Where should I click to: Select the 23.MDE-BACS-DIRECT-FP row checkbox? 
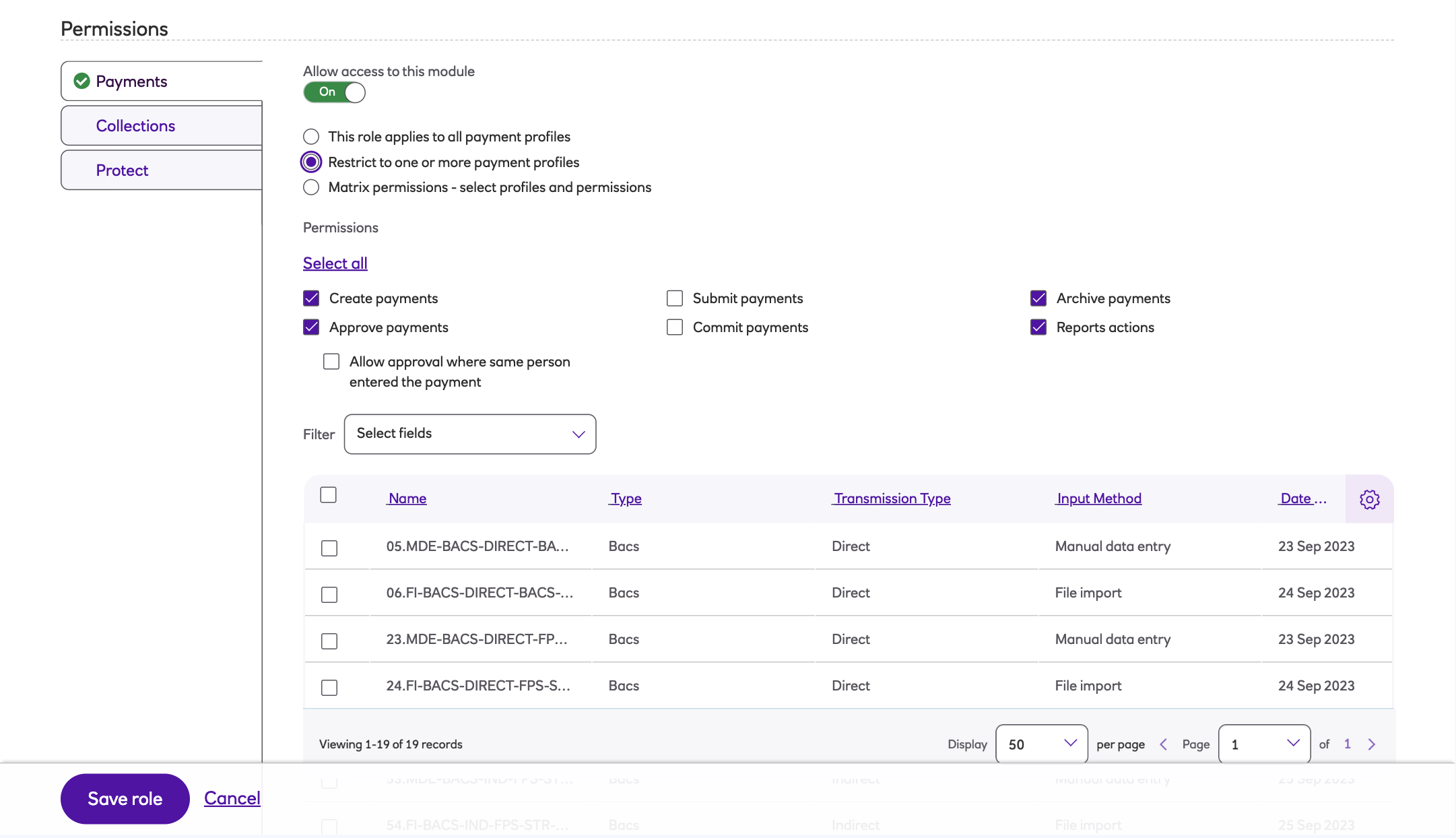(329, 641)
